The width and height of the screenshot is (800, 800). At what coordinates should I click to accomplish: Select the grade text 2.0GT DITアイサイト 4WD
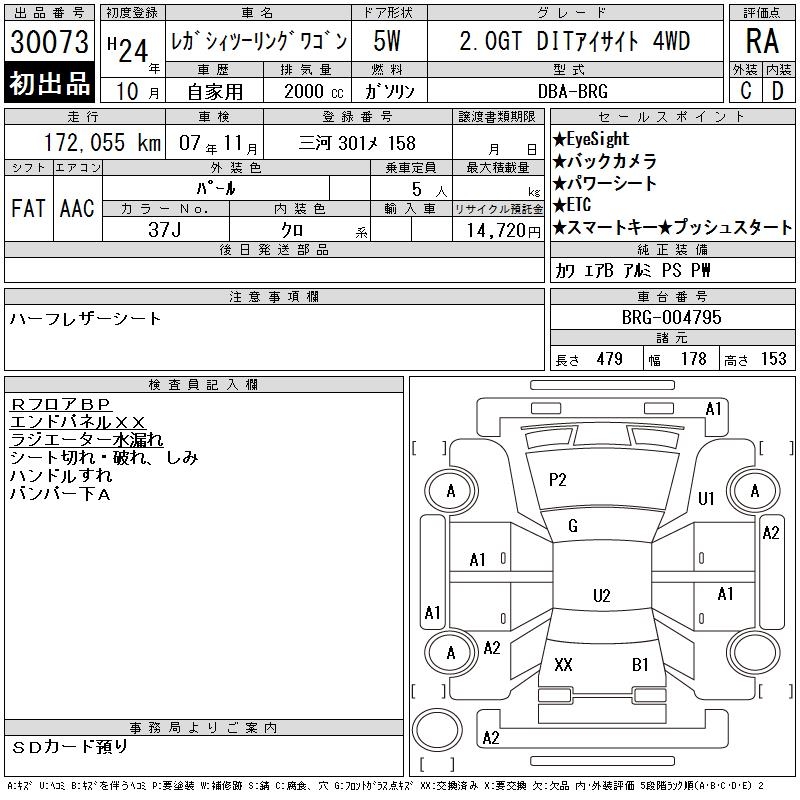[x=574, y=41]
